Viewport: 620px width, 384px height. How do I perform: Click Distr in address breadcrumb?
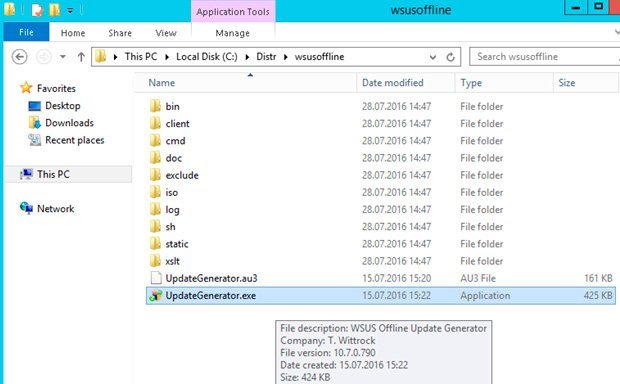pos(266,57)
